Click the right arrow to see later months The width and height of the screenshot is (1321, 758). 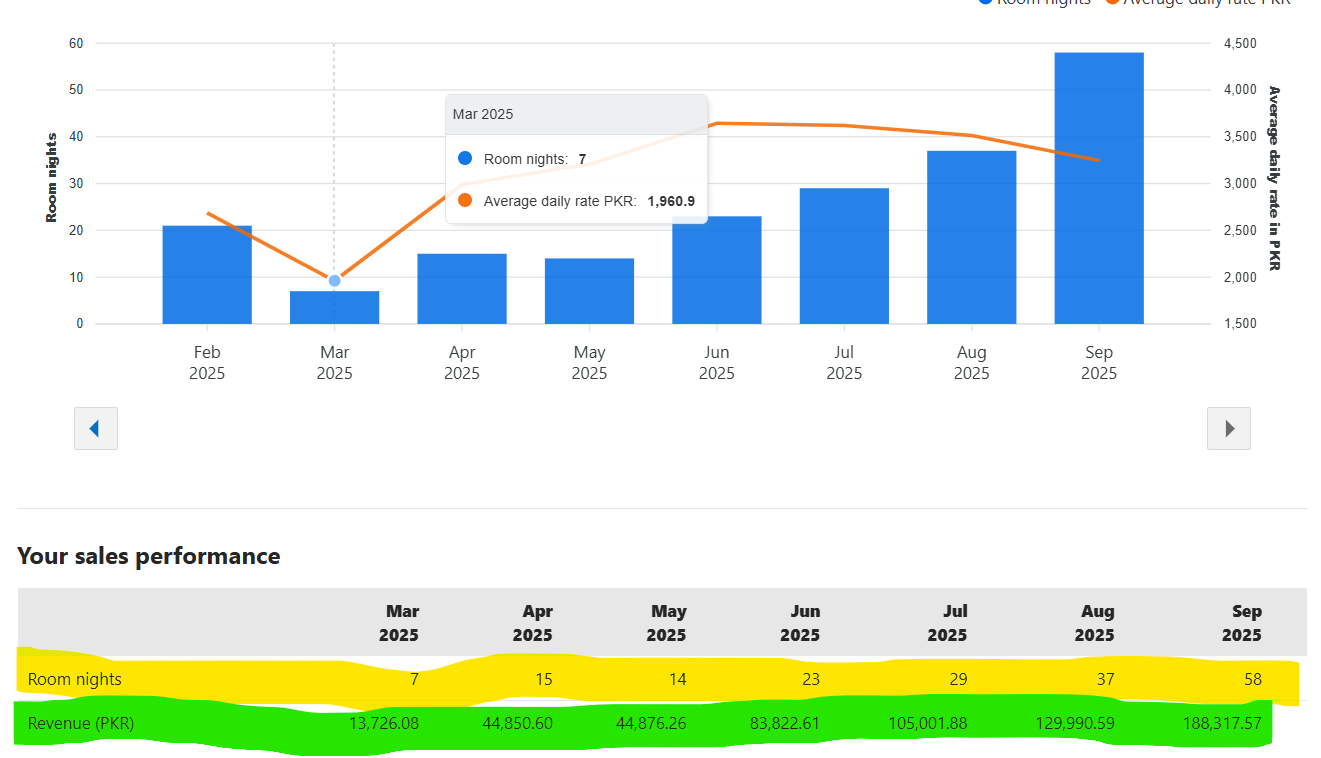[1229, 428]
